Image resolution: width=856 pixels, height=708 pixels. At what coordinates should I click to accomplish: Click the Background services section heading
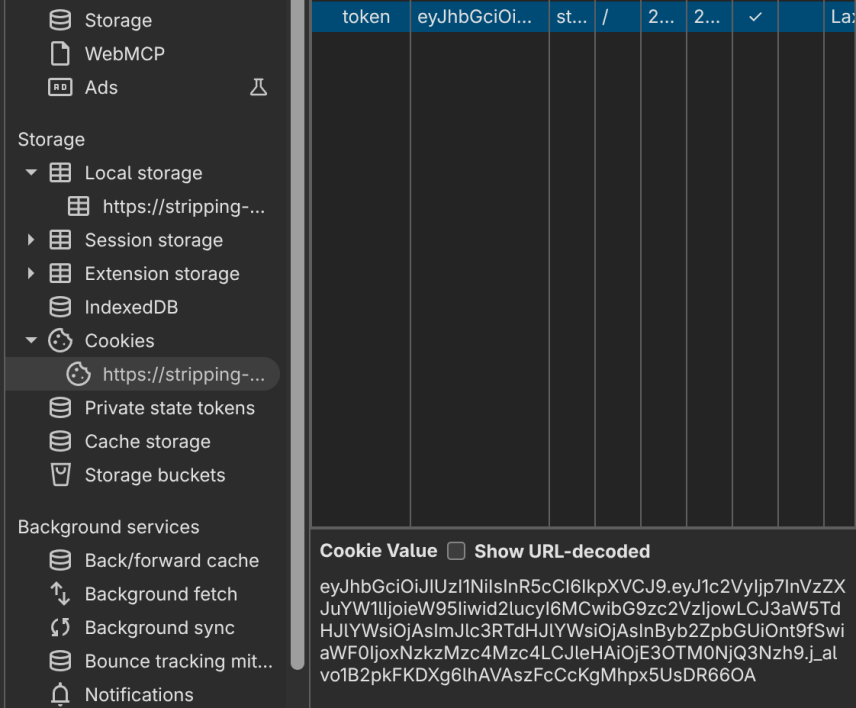pos(109,527)
